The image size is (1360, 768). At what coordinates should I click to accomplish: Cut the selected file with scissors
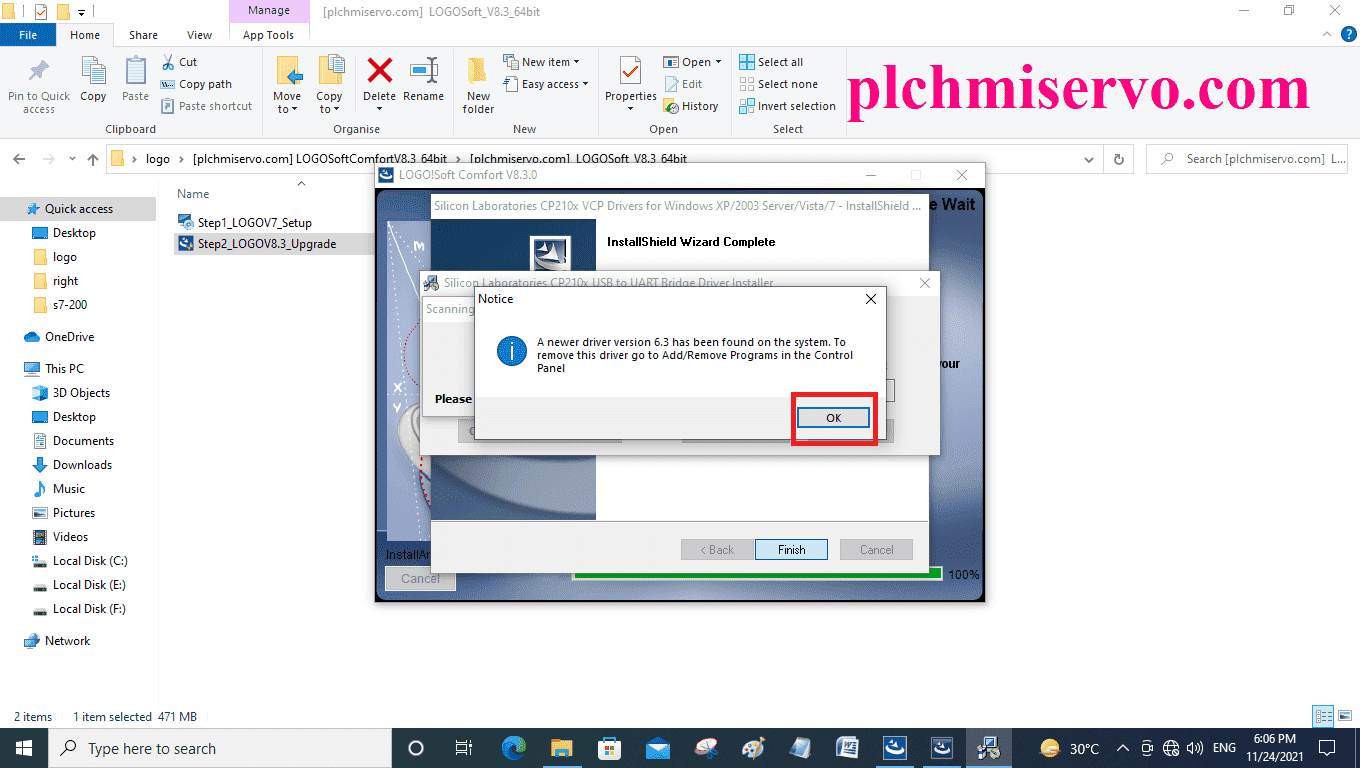pyautogui.click(x=178, y=62)
